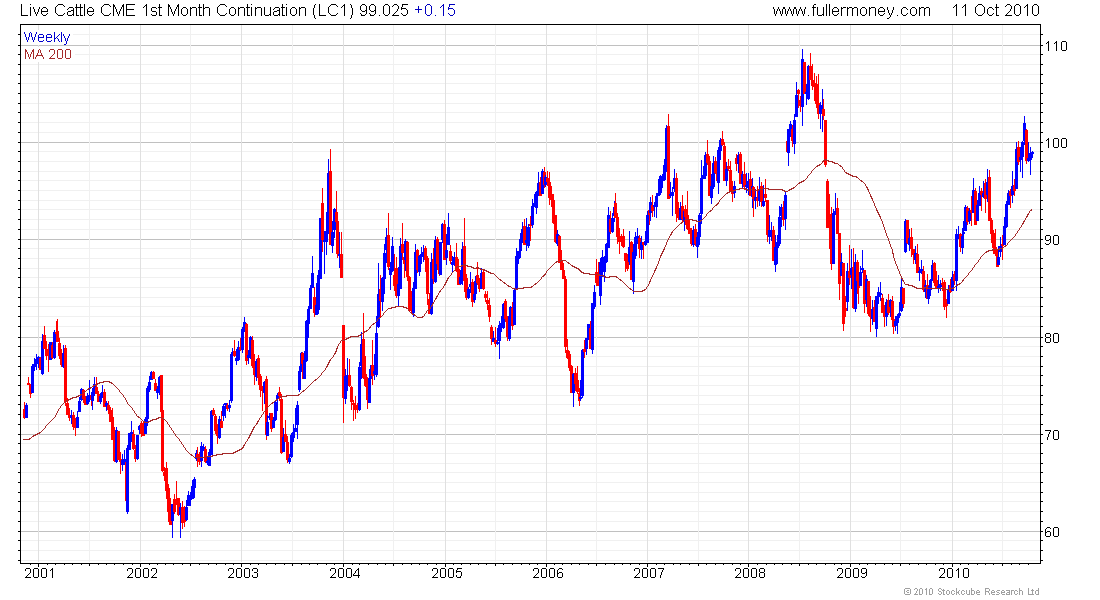Click the 2007 year axis label
This screenshot has width=1100, height=600.
pyautogui.click(x=649, y=573)
